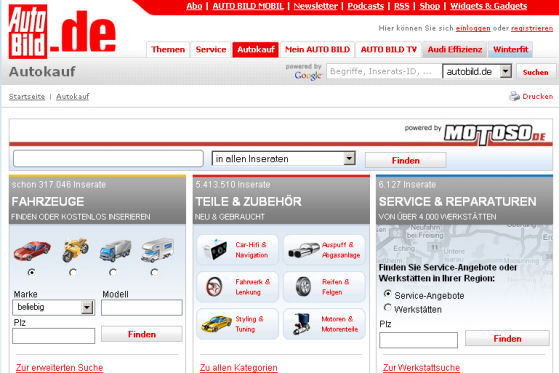Click the Styling & Tuning text link

coord(249,324)
